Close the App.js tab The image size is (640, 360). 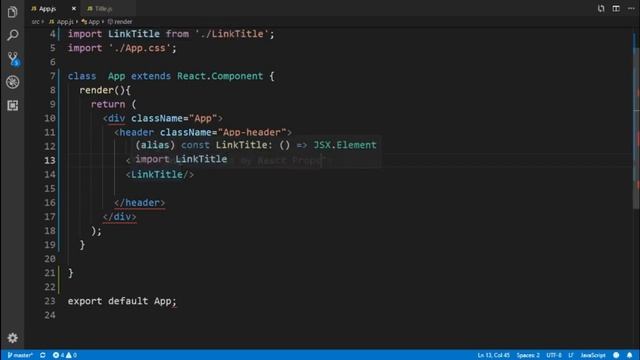pos(74,8)
